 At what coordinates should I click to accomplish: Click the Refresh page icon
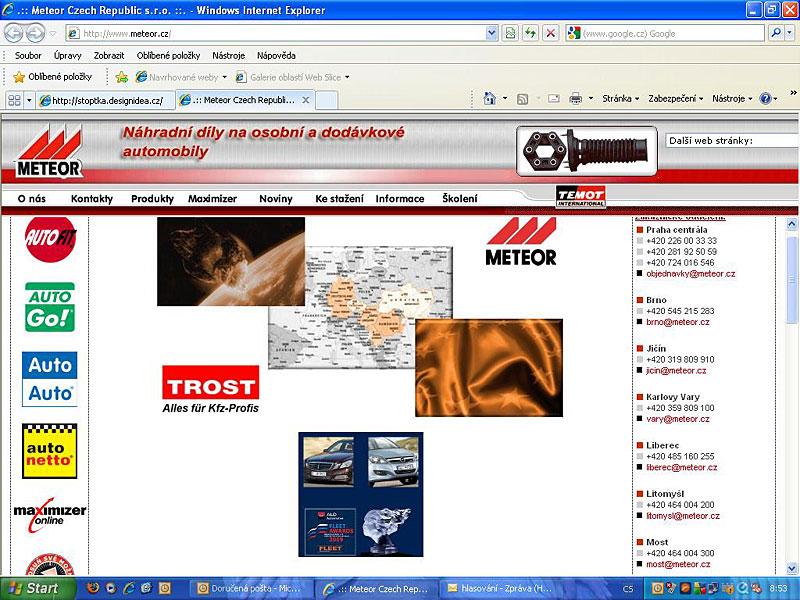click(x=531, y=34)
